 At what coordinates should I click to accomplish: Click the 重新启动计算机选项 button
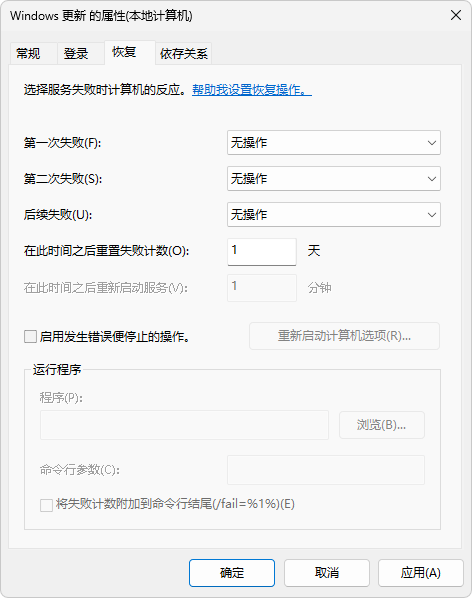pyautogui.click(x=344, y=336)
